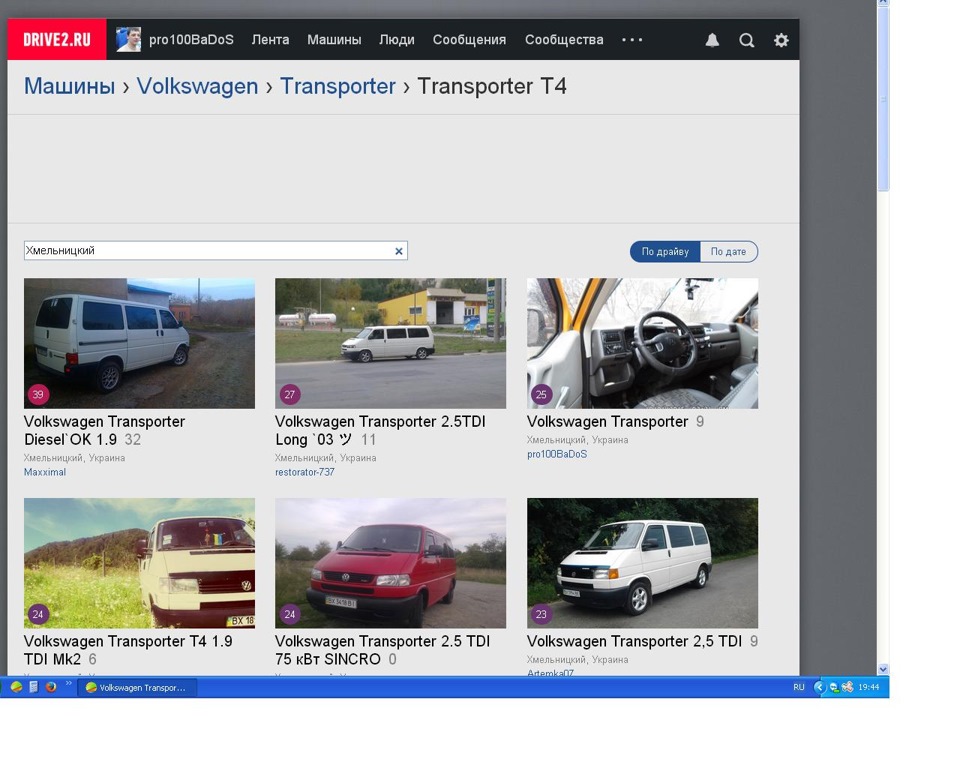Click the document quick launch icon

tap(34, 687)
